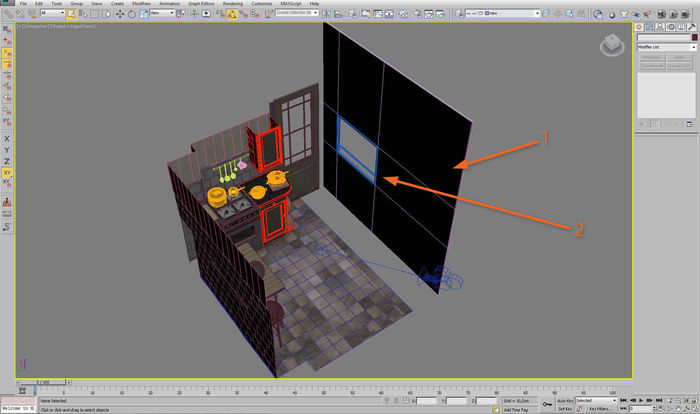Click the Rectangular Selection Region icon
Viewport: 700px width, 414px height.
point(95,14)
